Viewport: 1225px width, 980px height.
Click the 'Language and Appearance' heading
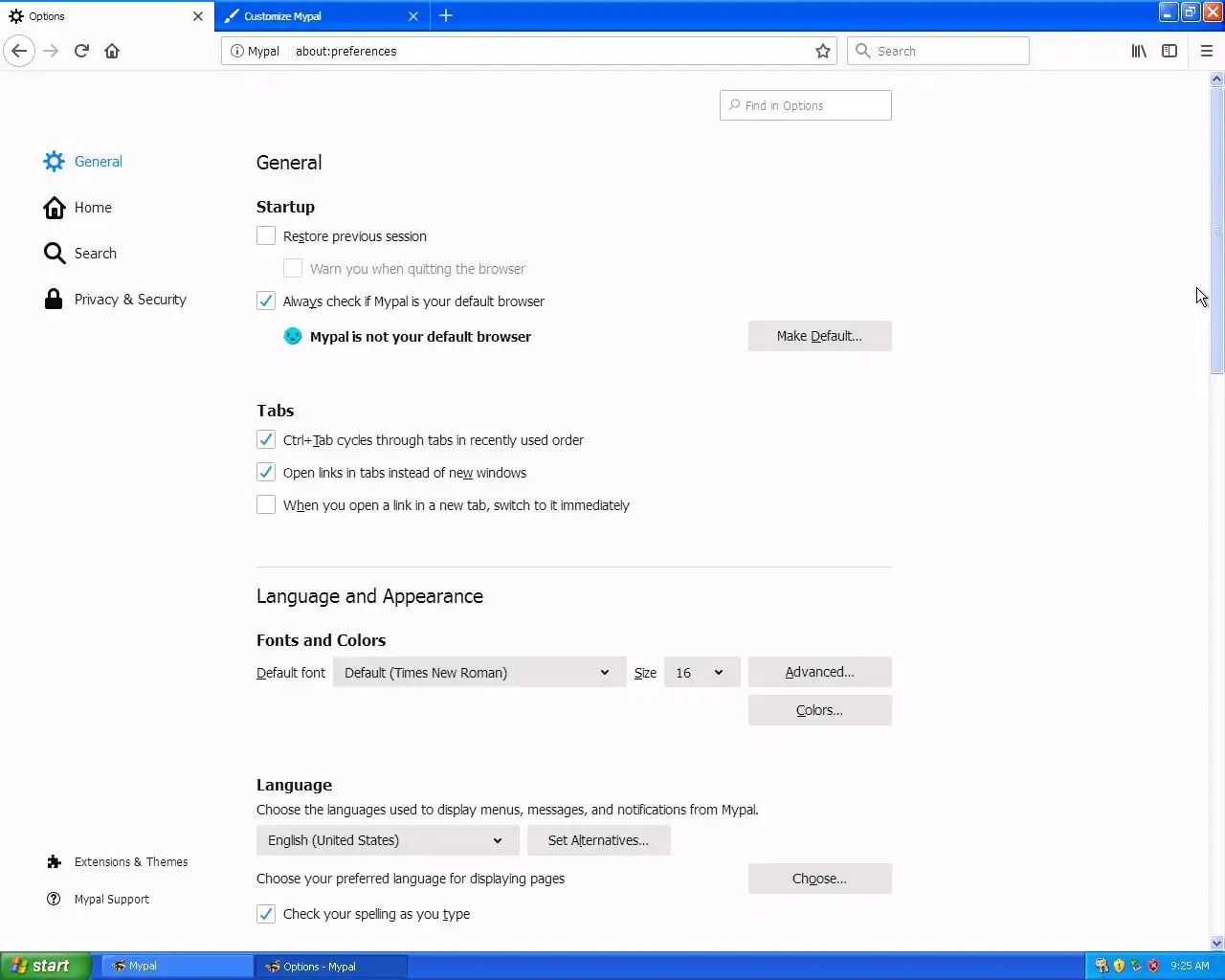pos(369,596)
